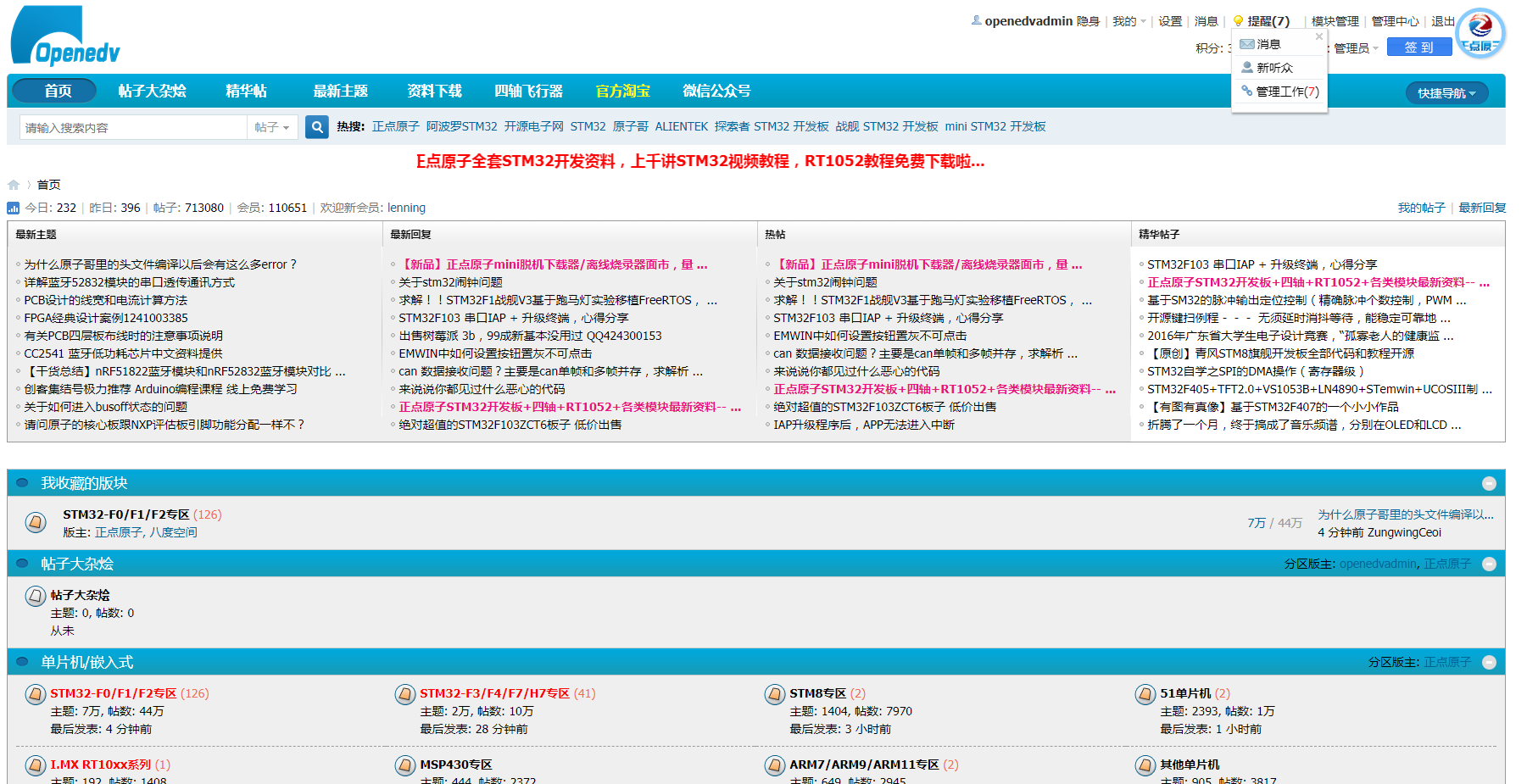
Task: Click ZungwingCeoi last poster link
Action: click(1404, 532)
